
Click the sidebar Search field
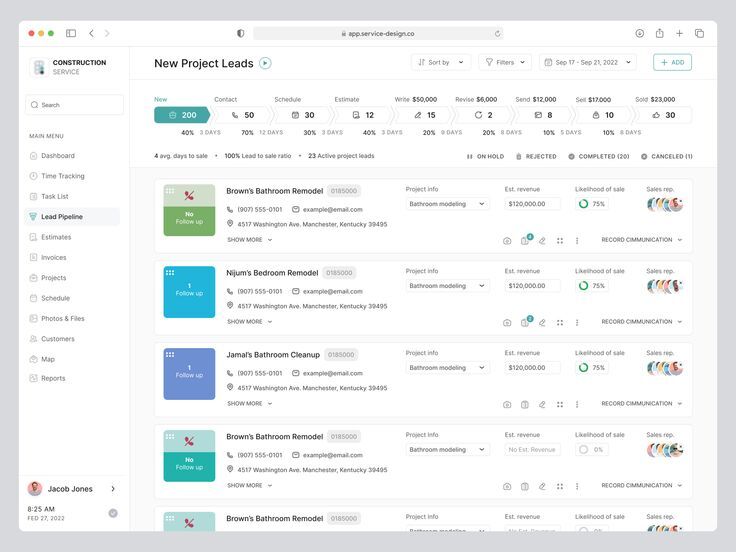pyautogui.click(x=74, y=105)
